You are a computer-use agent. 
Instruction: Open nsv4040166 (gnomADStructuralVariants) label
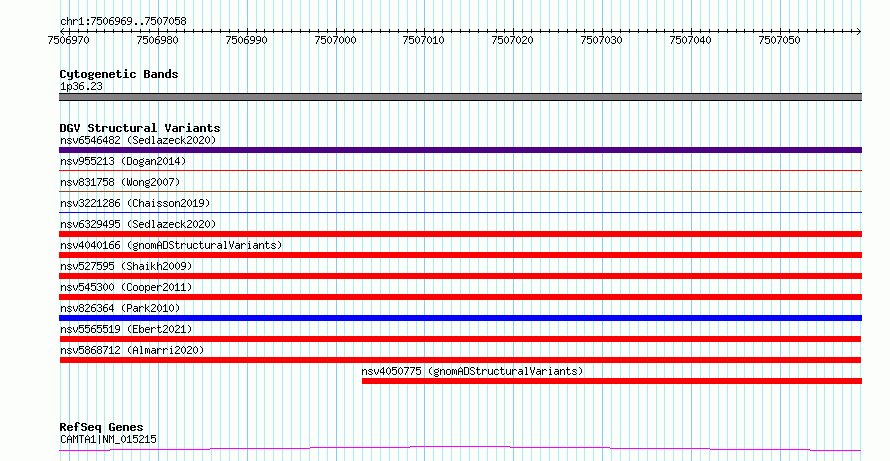point(171,245)
